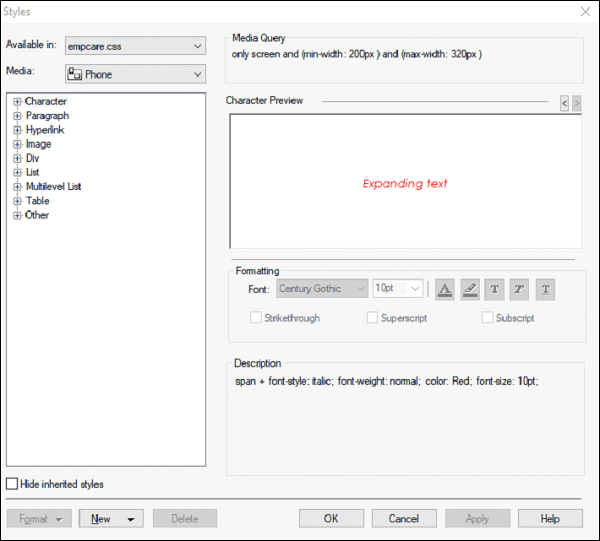Viewport: 600px width, 541px height.
Task: Toggle the underline T icon
Action: [545, 289]
